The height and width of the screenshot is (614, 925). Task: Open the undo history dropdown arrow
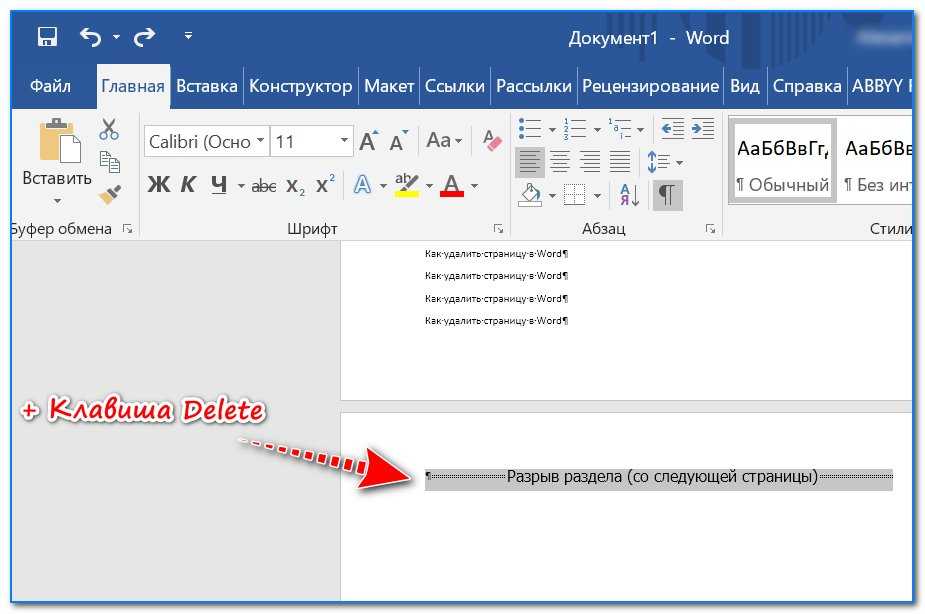[116, 37]
